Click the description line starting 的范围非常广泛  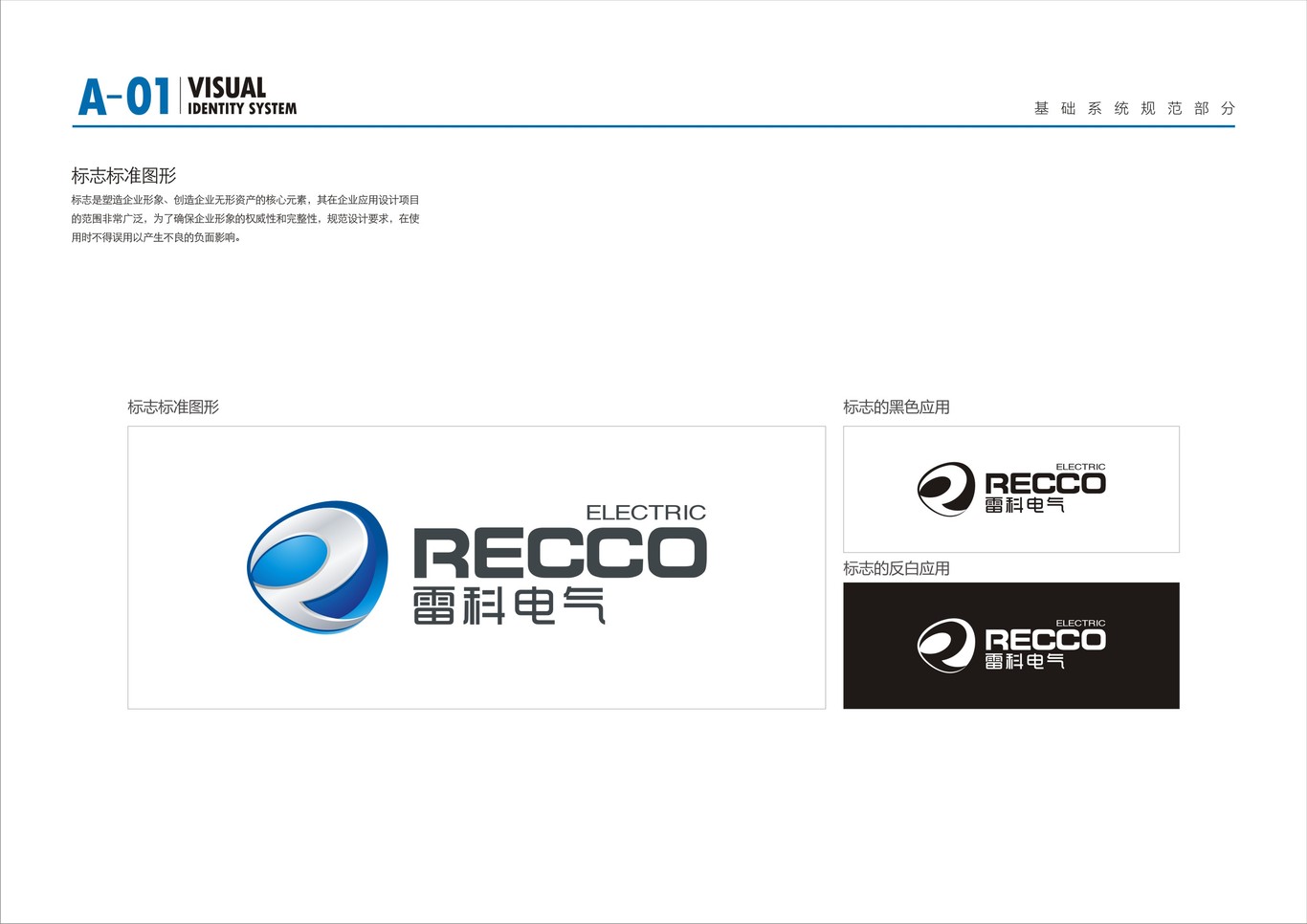[245, 219]
